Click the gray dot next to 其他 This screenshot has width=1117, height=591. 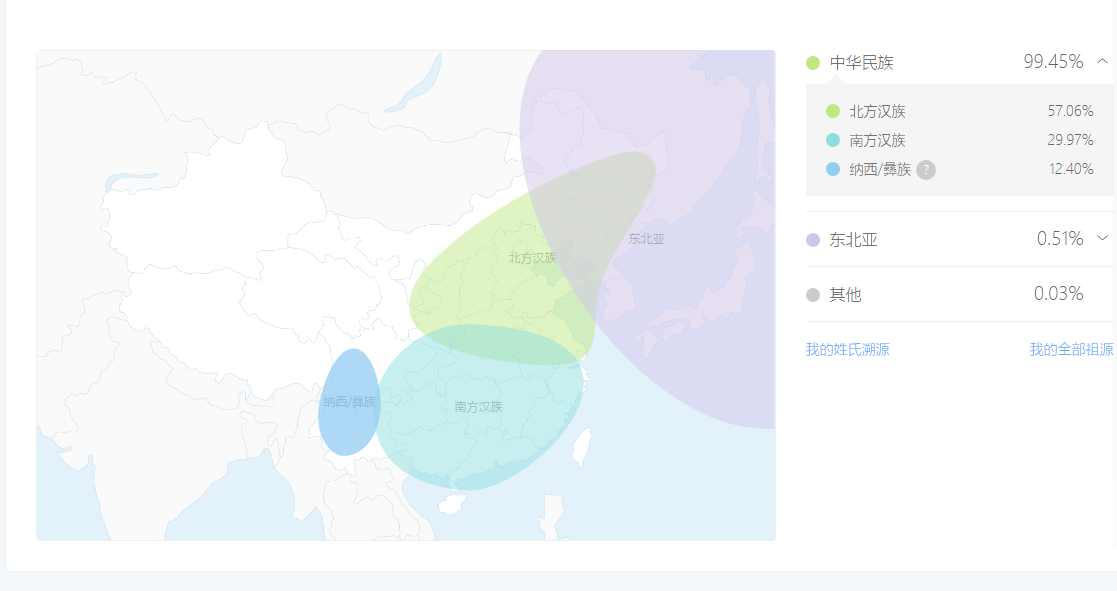coord(813,295)
